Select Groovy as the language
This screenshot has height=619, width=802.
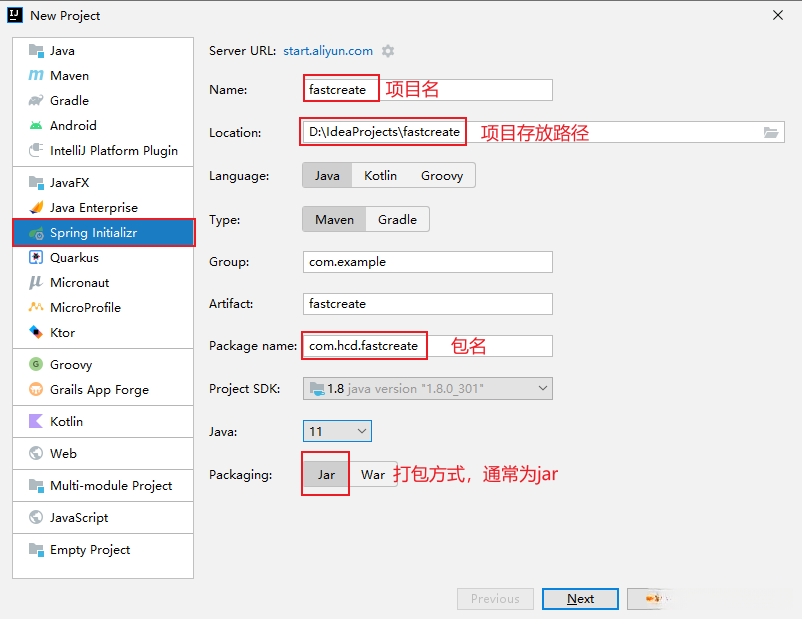coord(442,175)
